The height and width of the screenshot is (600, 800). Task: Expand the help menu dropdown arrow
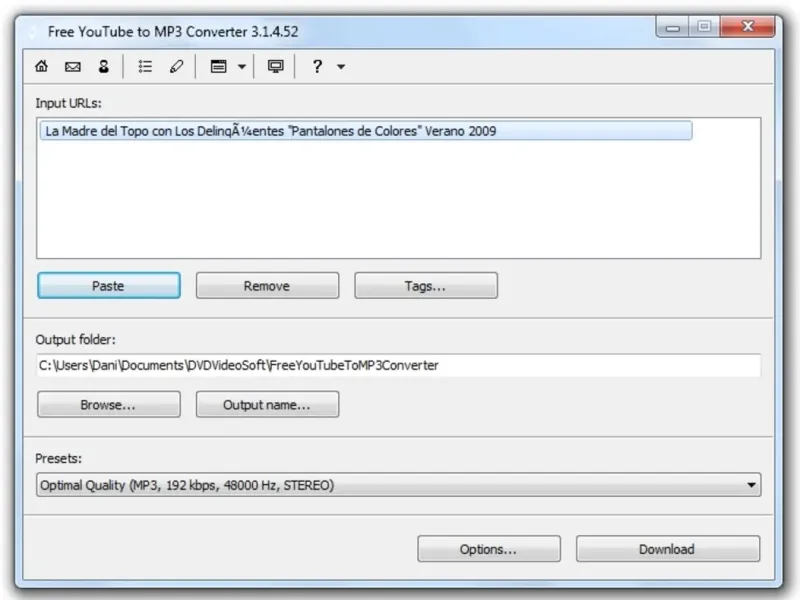[x=341, y=66]
